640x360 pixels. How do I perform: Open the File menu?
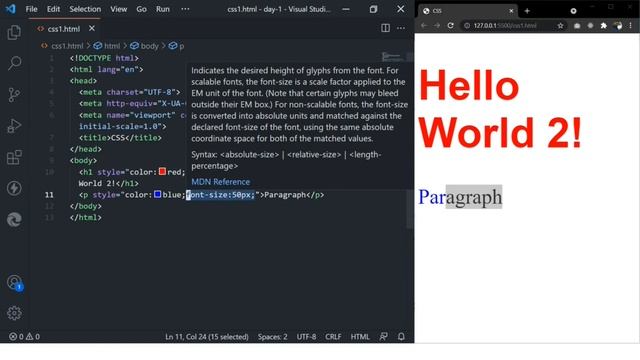point(31,9)
